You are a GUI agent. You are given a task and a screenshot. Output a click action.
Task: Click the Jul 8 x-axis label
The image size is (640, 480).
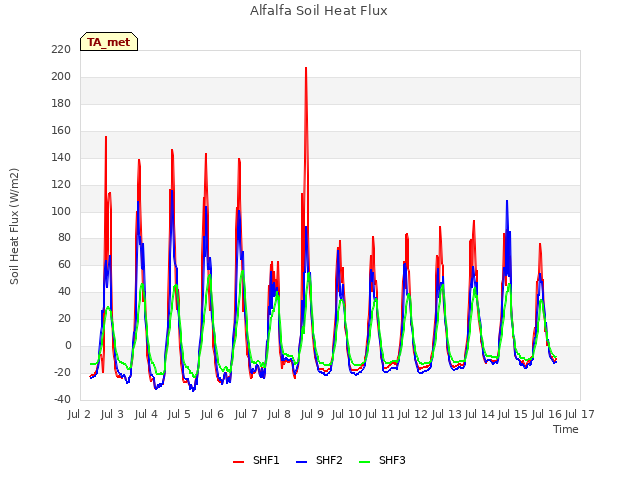click(279, 414)
